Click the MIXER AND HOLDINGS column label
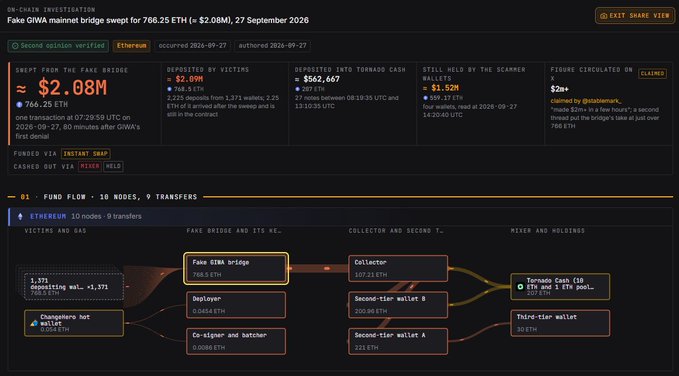679x376 pixels. point(548,231)
